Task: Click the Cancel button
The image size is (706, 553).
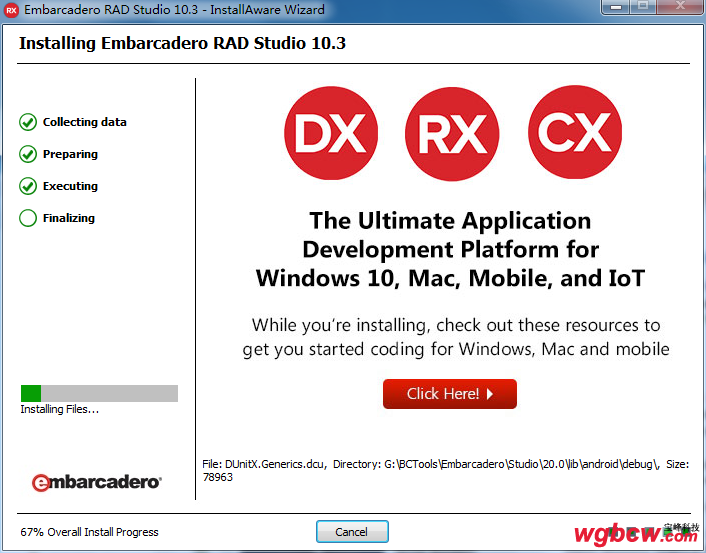Action: pos(352,532)
